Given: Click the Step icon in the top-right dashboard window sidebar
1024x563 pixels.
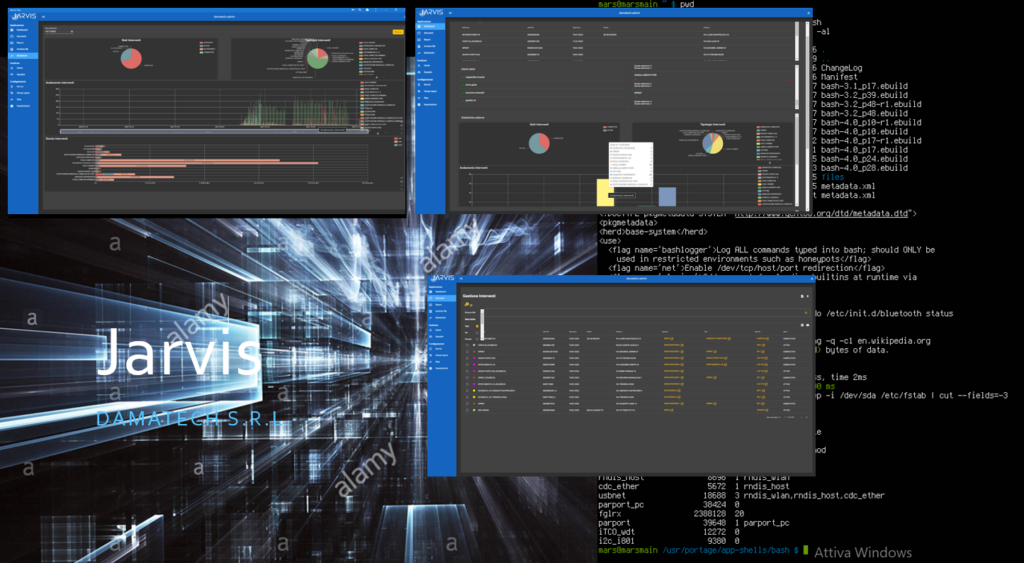Looking at the screenshot, I should point(419,98).
